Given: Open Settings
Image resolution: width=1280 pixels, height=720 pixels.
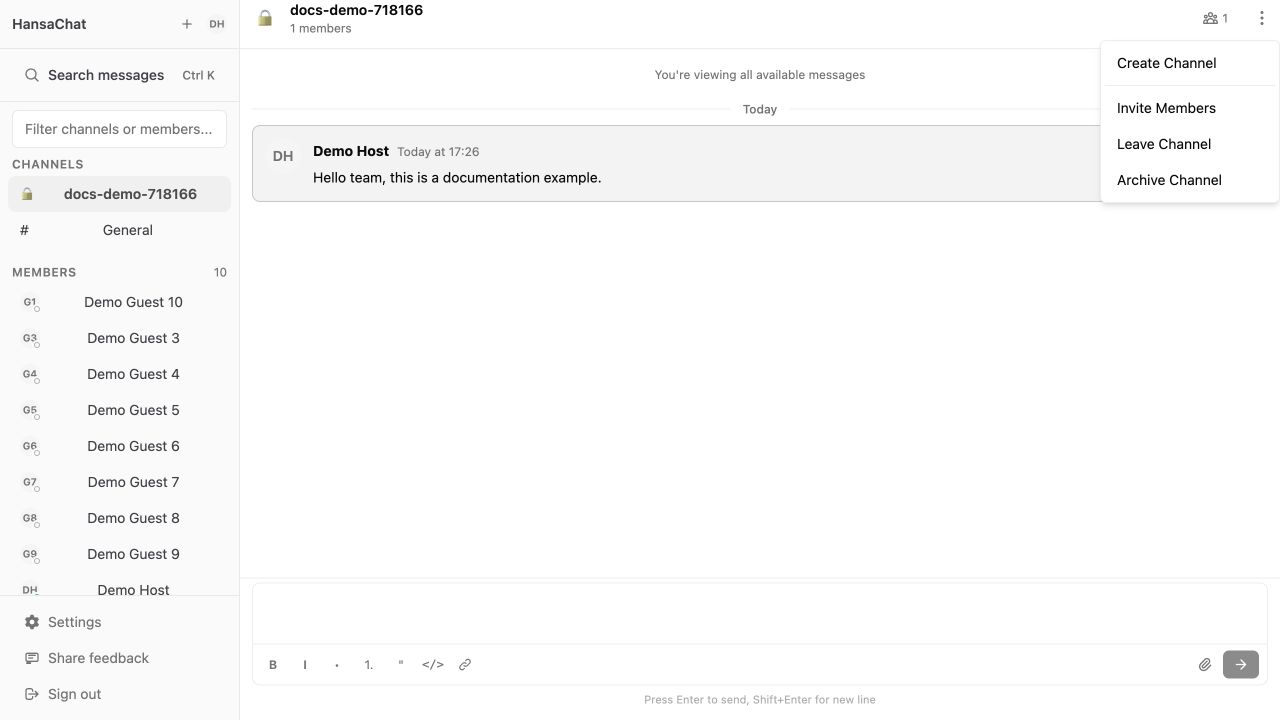Looking at the screenshot, I should (119, 622).
